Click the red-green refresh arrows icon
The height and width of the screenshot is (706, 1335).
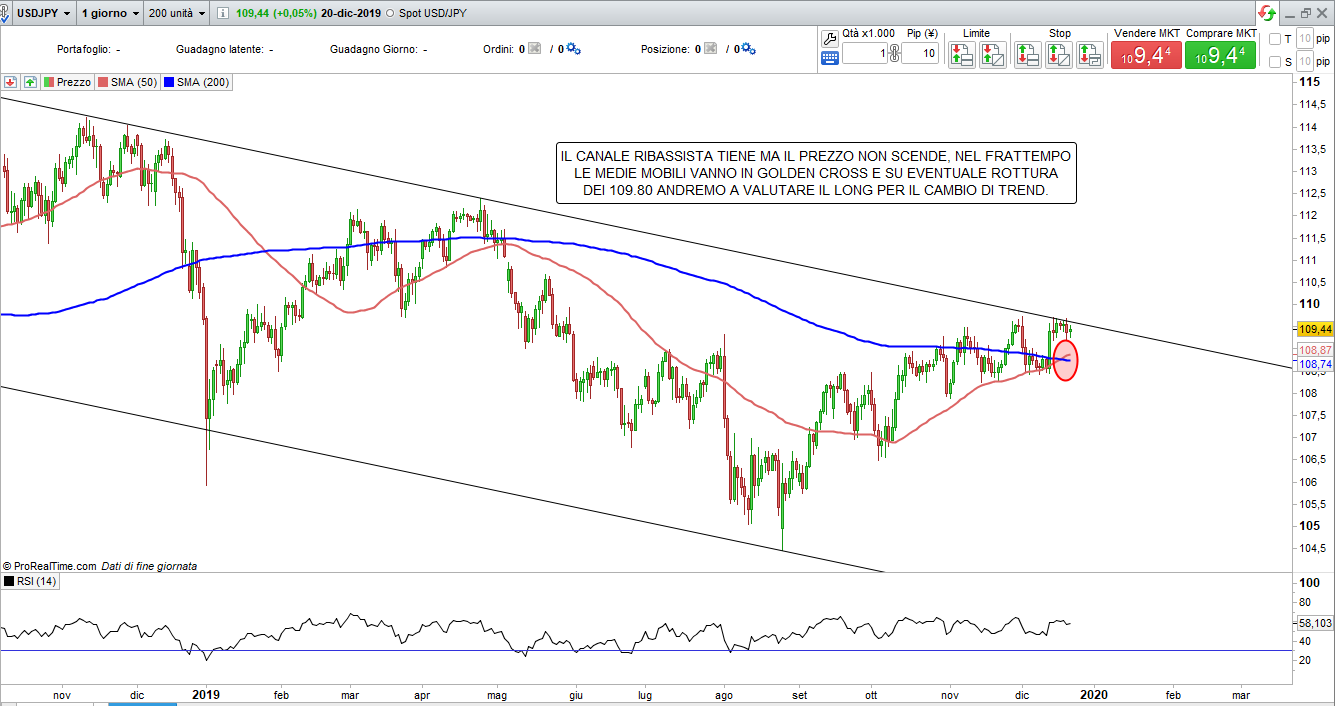tap(1267, 13)
